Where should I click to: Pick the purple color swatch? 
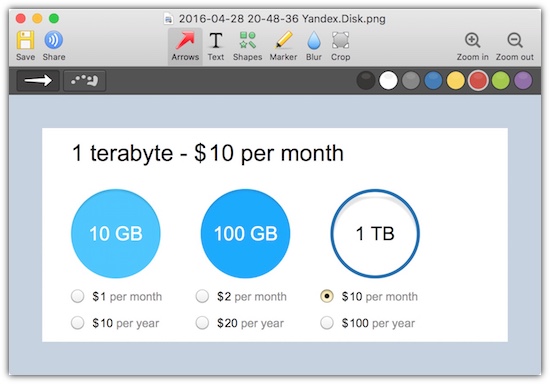click(x=523, y=80)
